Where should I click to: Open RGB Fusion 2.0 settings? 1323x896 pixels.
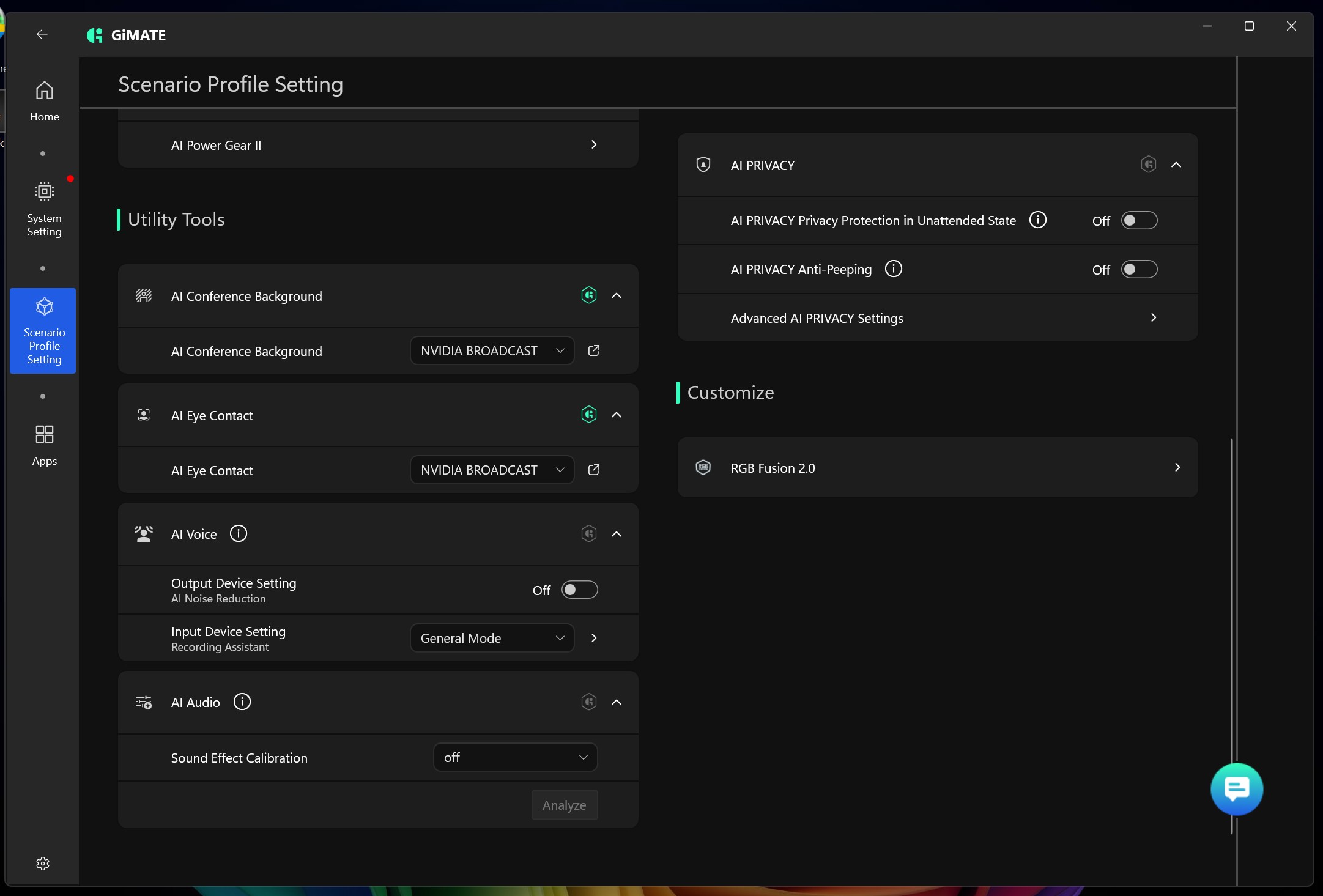(937, 468)
